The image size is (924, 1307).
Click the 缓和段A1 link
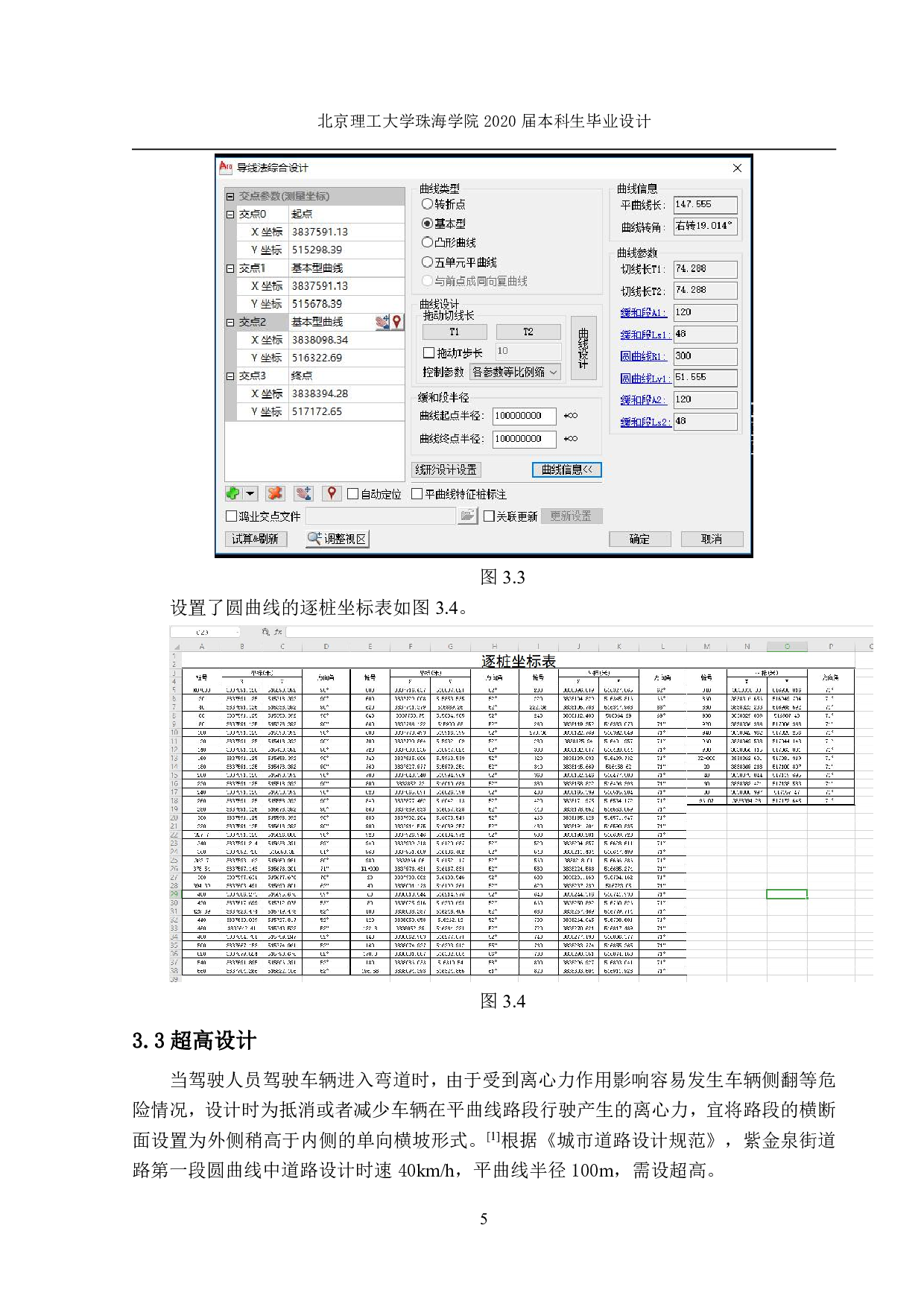pyautogui.click(x=644, y=313)
